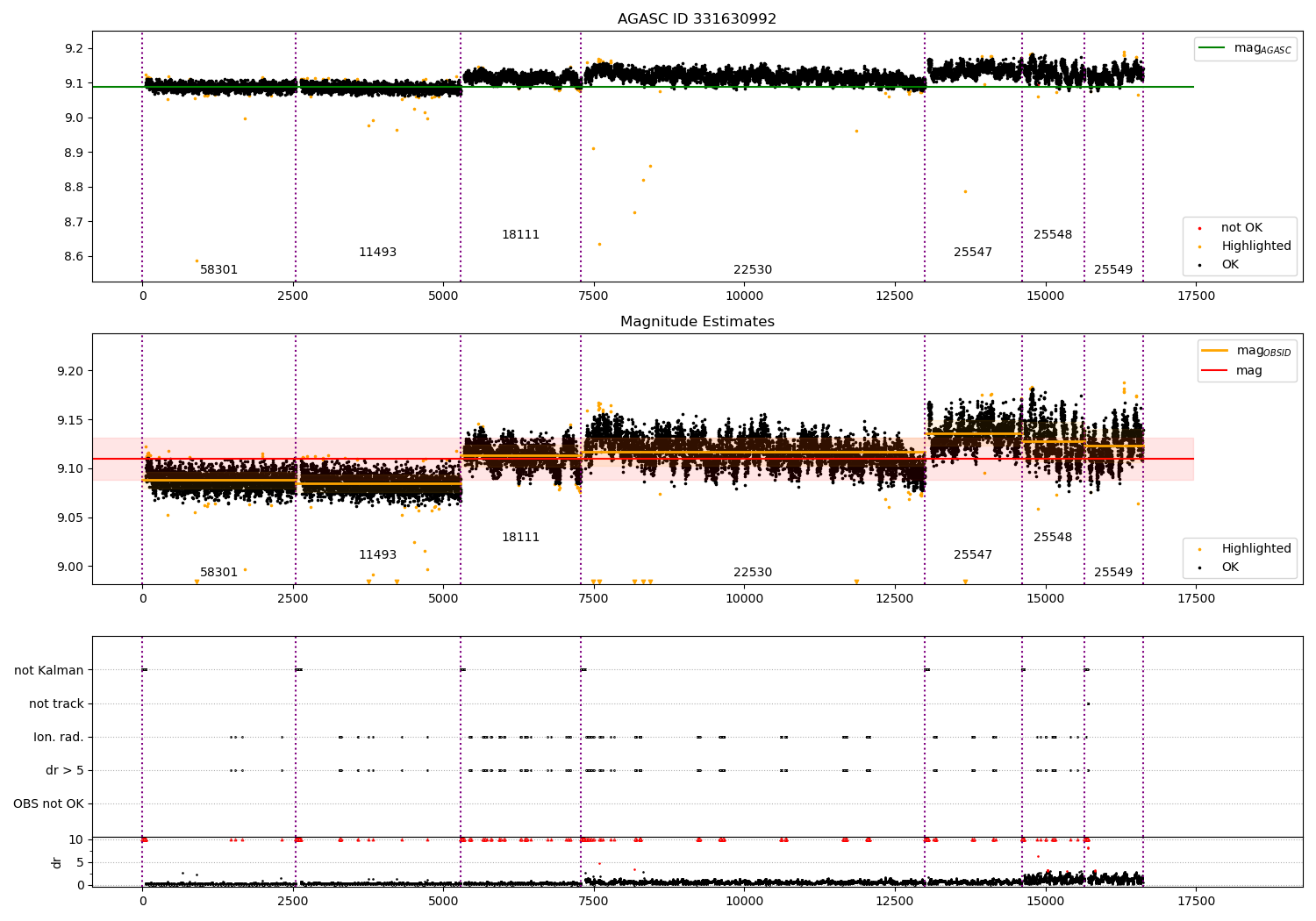Click obsid label 18111 in Magnitude Estimates plot
Viewport: 1316px width, 921px height.
(520, 538)
